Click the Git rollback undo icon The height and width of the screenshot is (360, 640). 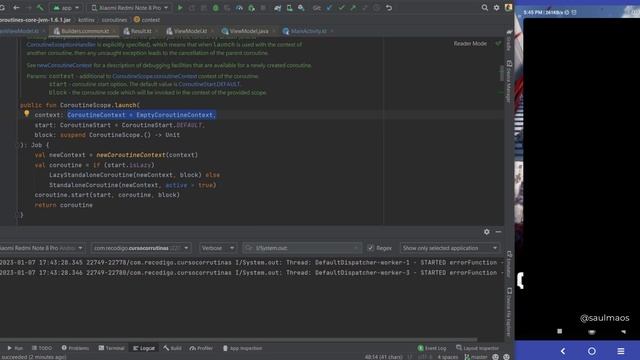click(x=389, y=8)
